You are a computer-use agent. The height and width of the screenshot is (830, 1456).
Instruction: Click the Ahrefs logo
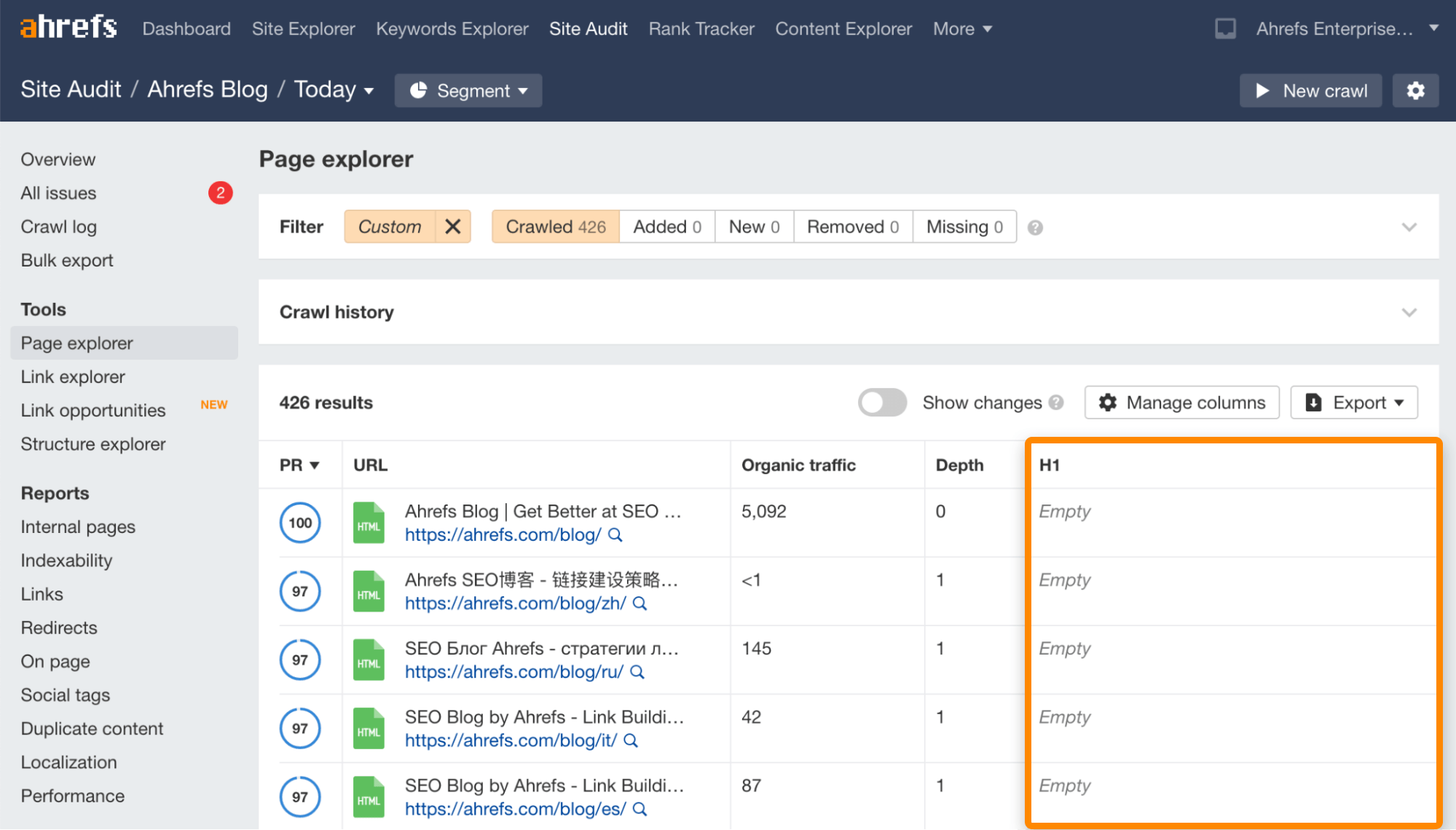coord(68,28)
